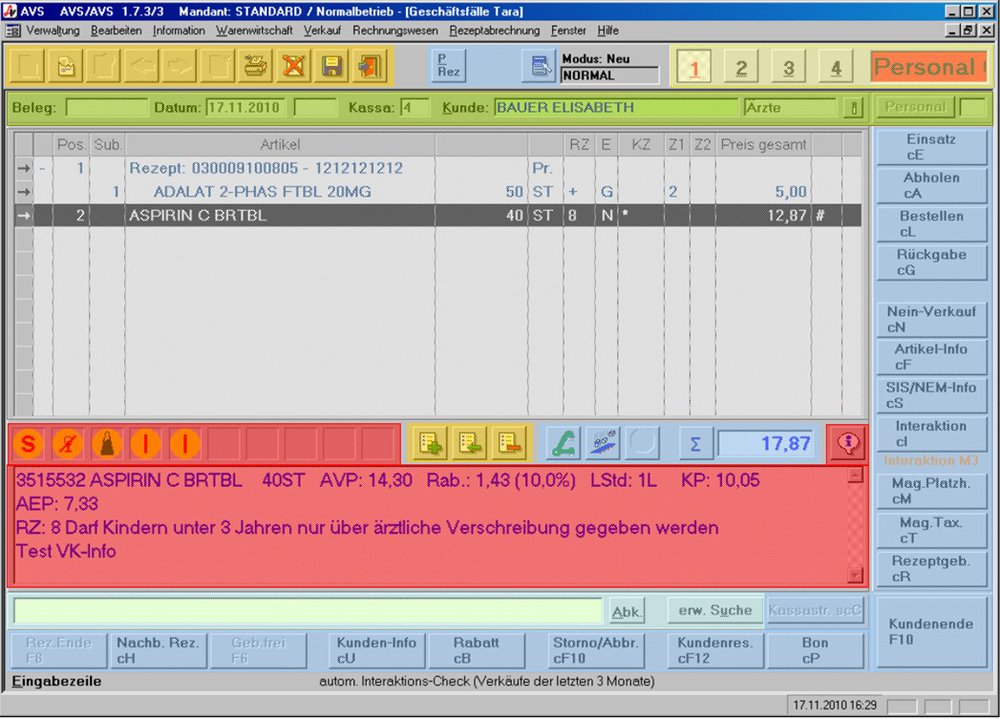
Task: Open the Arzte selection dropdown
Action: click(852, 107)
